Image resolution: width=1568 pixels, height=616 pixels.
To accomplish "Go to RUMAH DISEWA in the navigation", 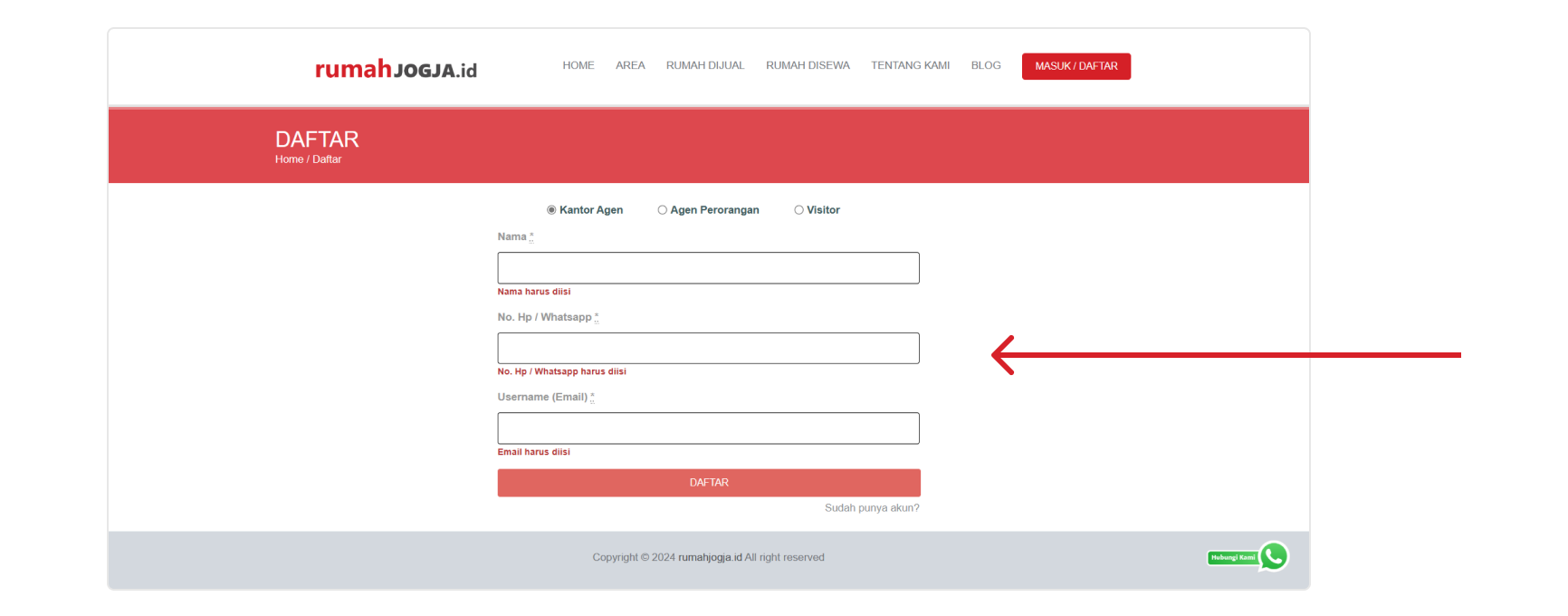I will [808, 65].
